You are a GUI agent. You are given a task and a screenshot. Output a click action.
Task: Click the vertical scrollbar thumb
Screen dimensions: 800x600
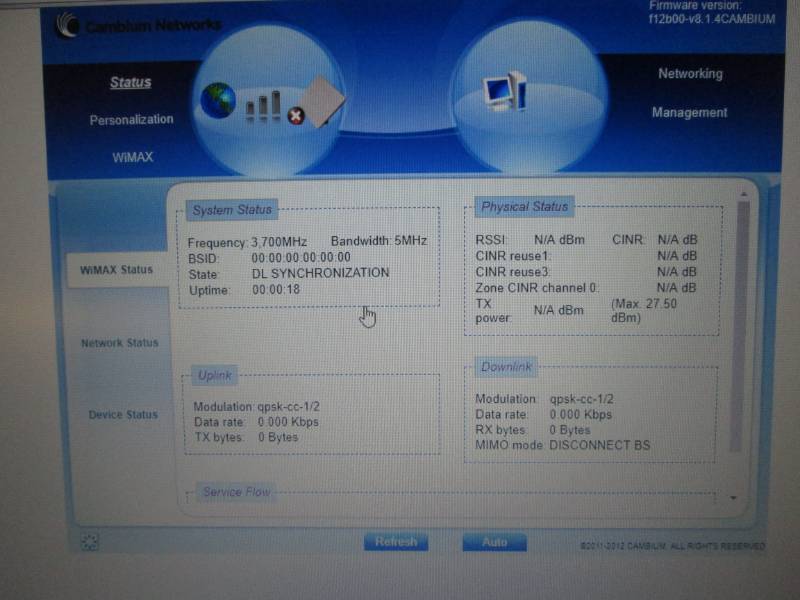coord(740,327)
